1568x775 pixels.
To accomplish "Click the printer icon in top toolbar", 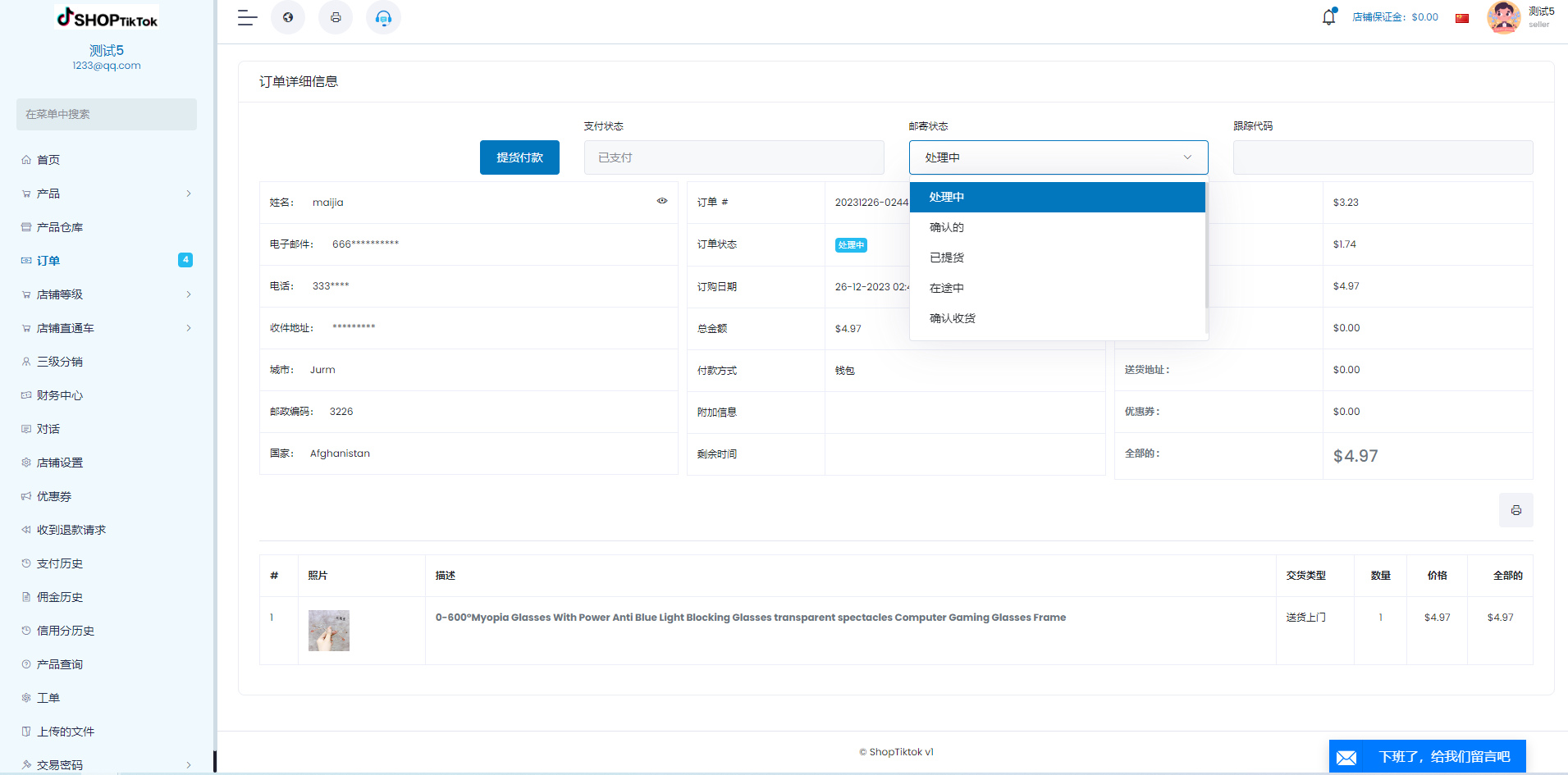I will click(x=336, y=17).
